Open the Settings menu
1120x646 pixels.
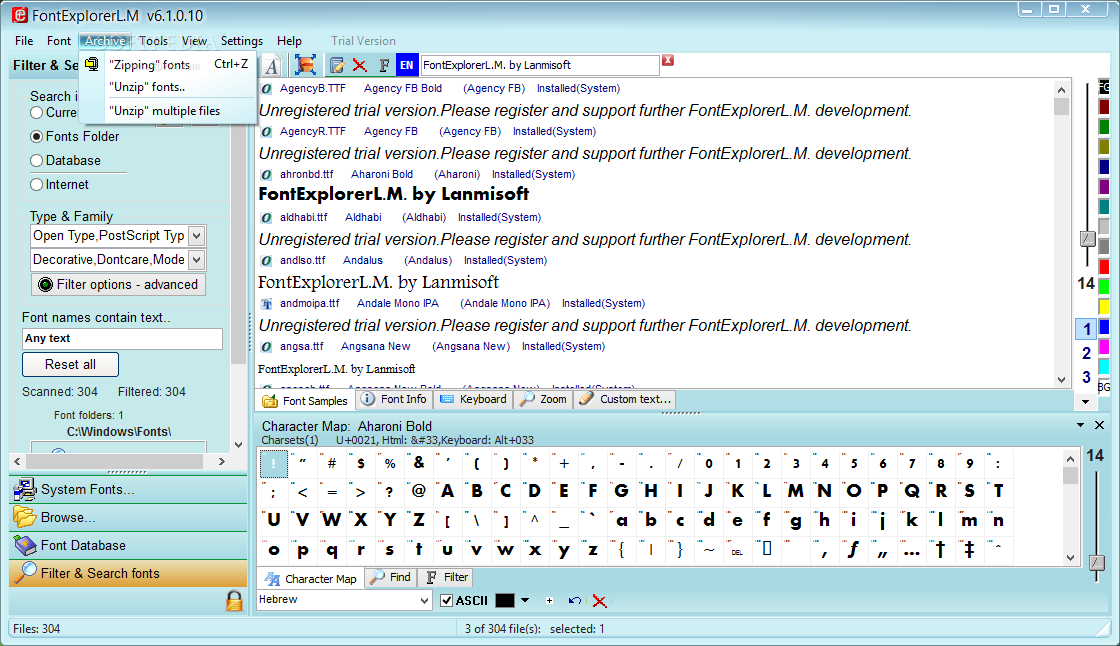241,41
